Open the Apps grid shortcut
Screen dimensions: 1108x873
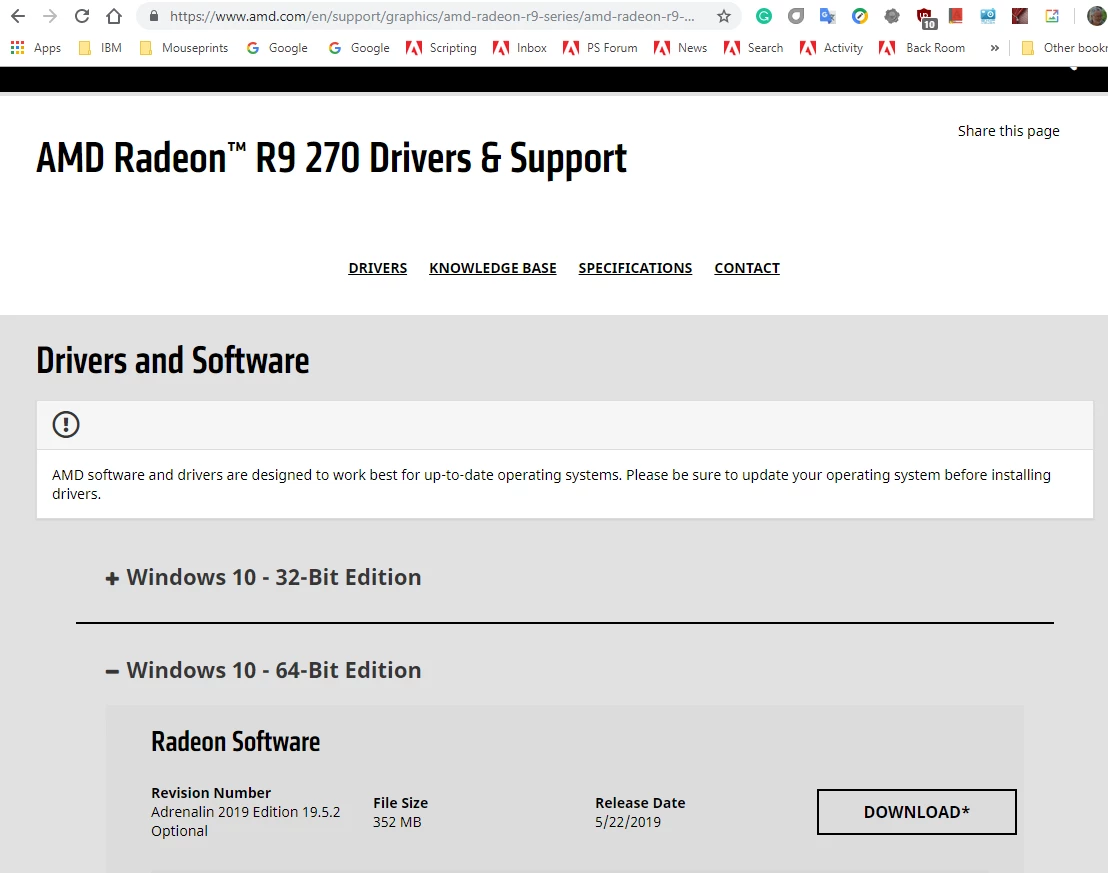[x=35, y=47]
